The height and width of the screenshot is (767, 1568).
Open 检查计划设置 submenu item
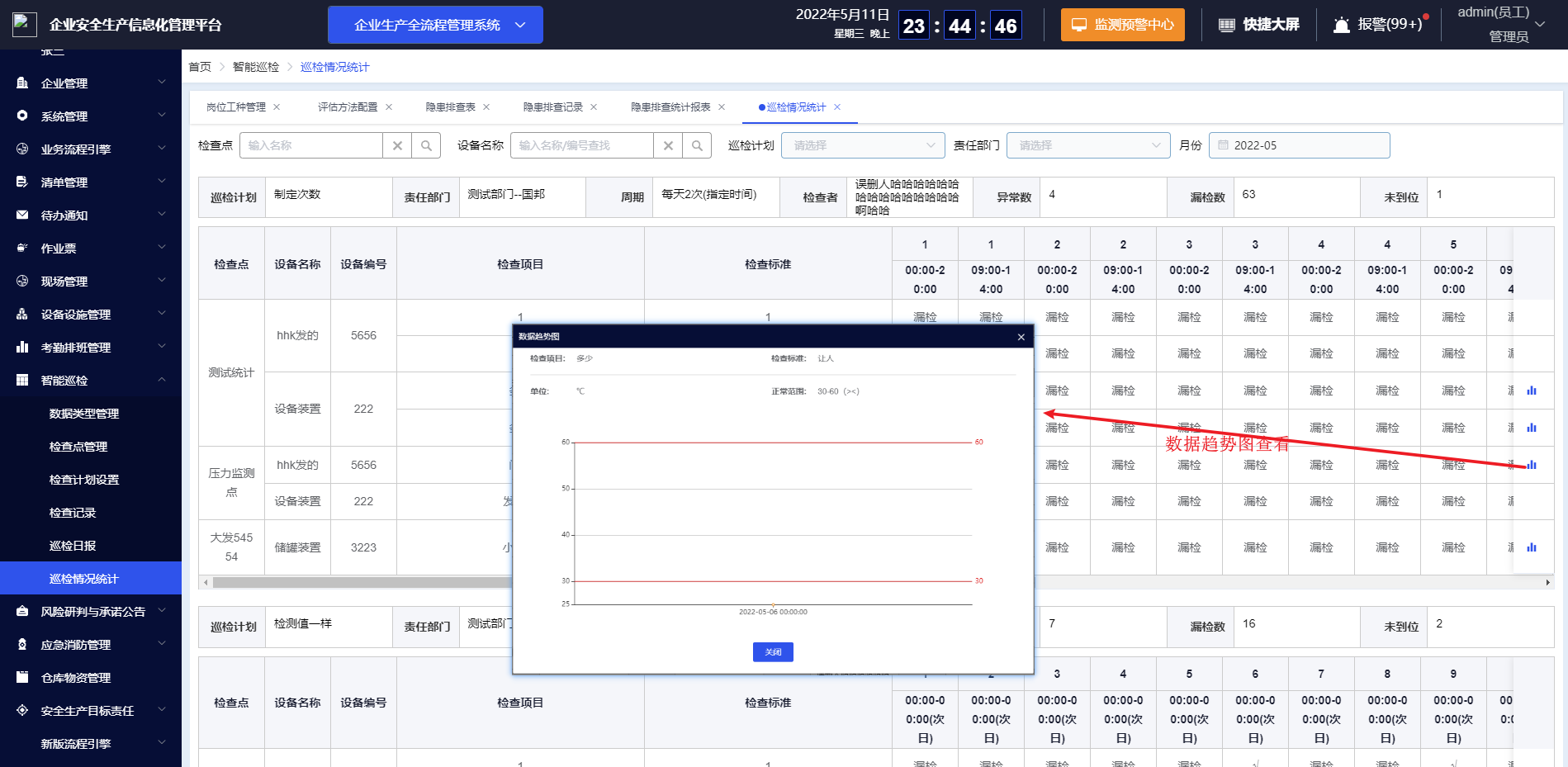(x=84, y=480)
